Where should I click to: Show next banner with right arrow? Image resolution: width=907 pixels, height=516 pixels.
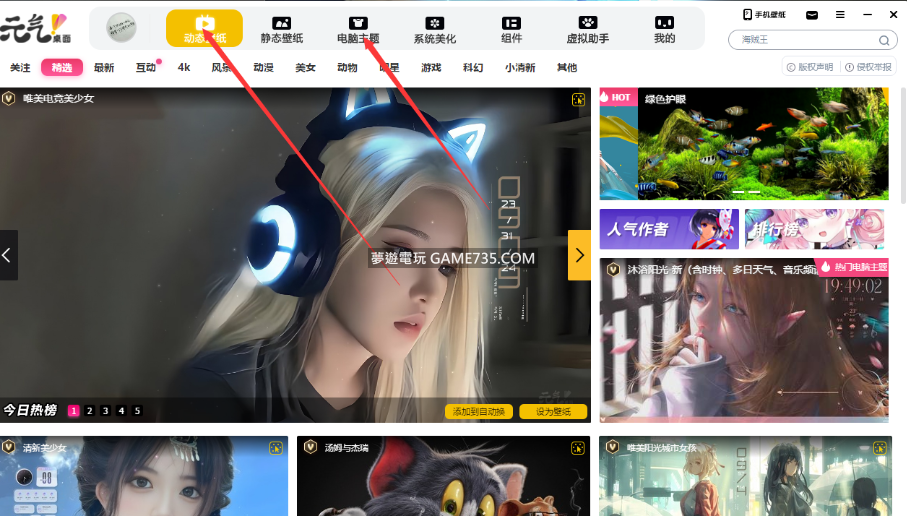point(580,255)
